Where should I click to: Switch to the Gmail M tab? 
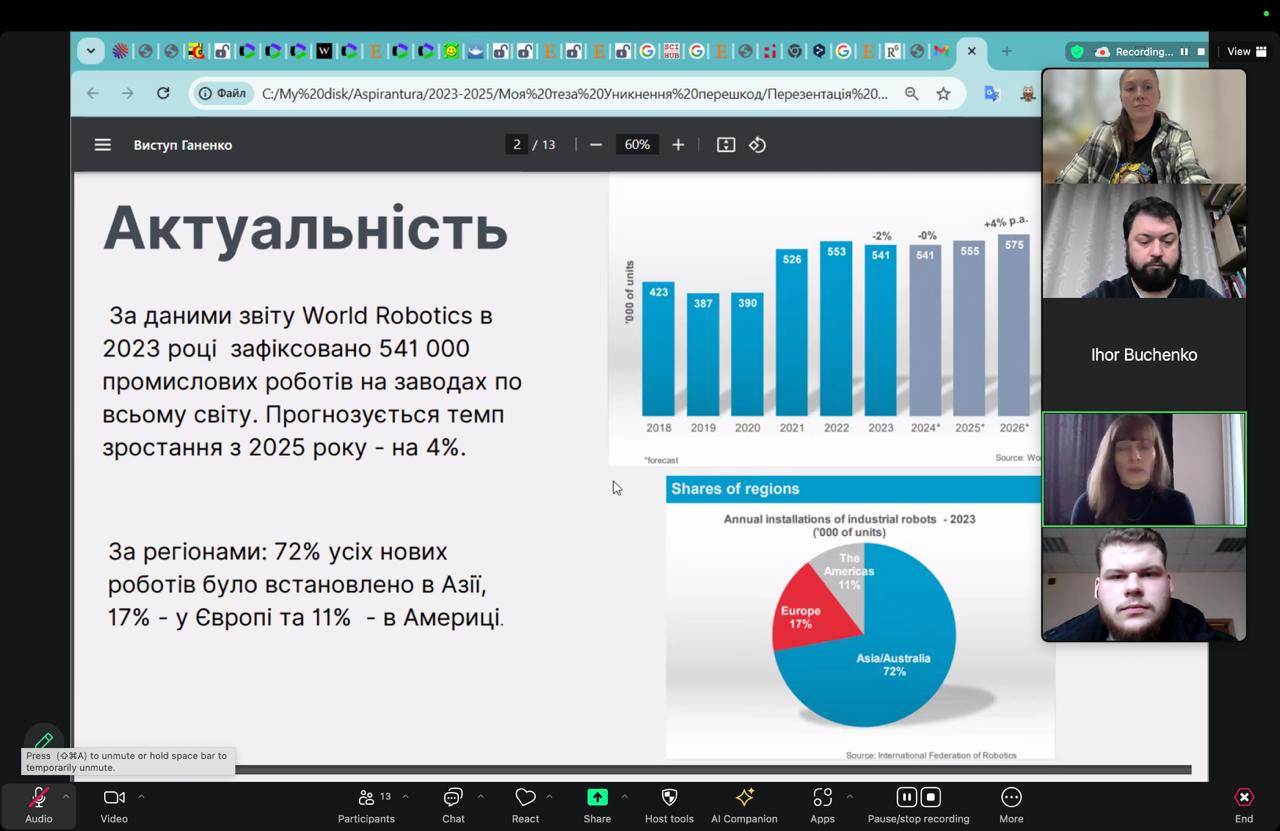click(941, 51)
